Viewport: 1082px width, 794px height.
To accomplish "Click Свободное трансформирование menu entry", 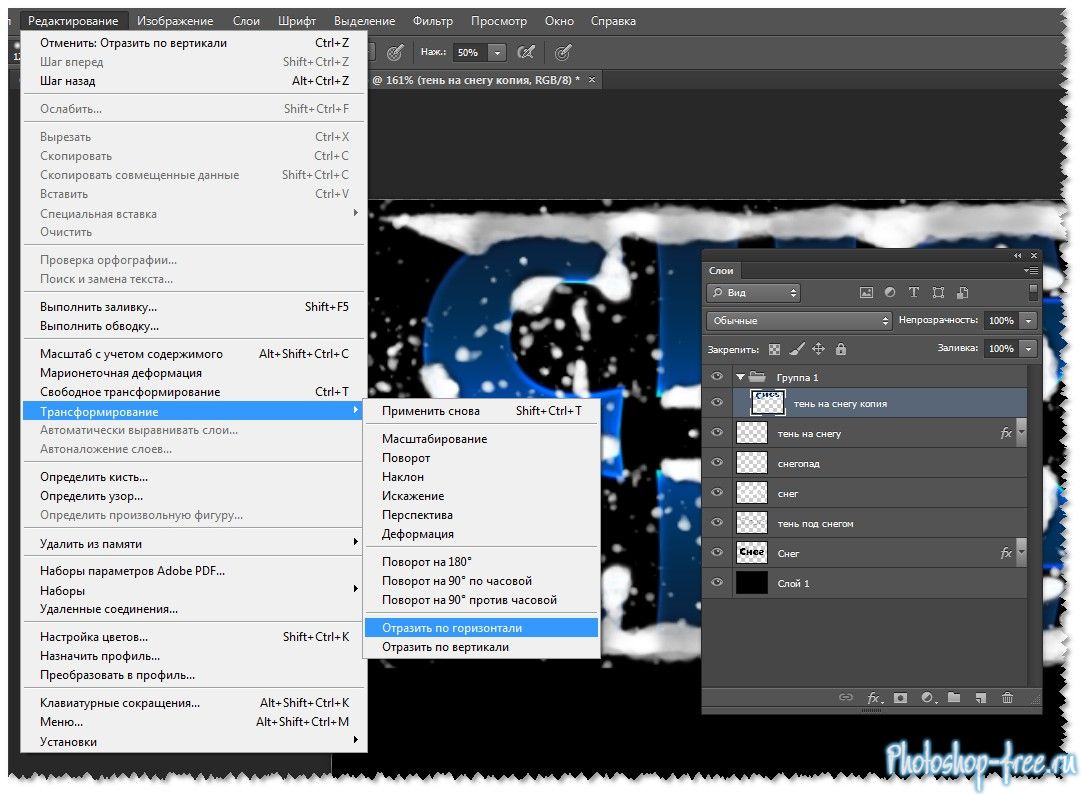I will pyautogui.click(x=130, y=392).
